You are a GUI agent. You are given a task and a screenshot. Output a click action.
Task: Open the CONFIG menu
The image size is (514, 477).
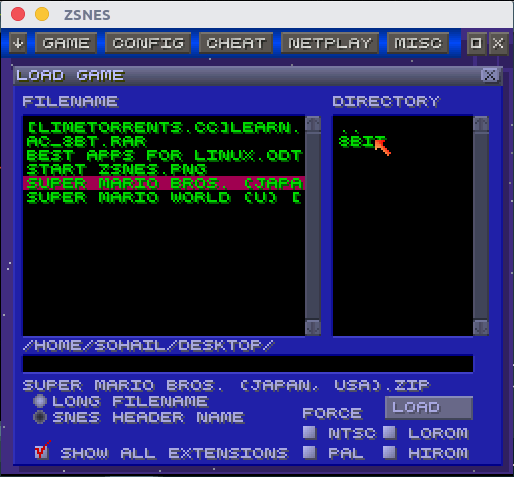tap(148, 43)
